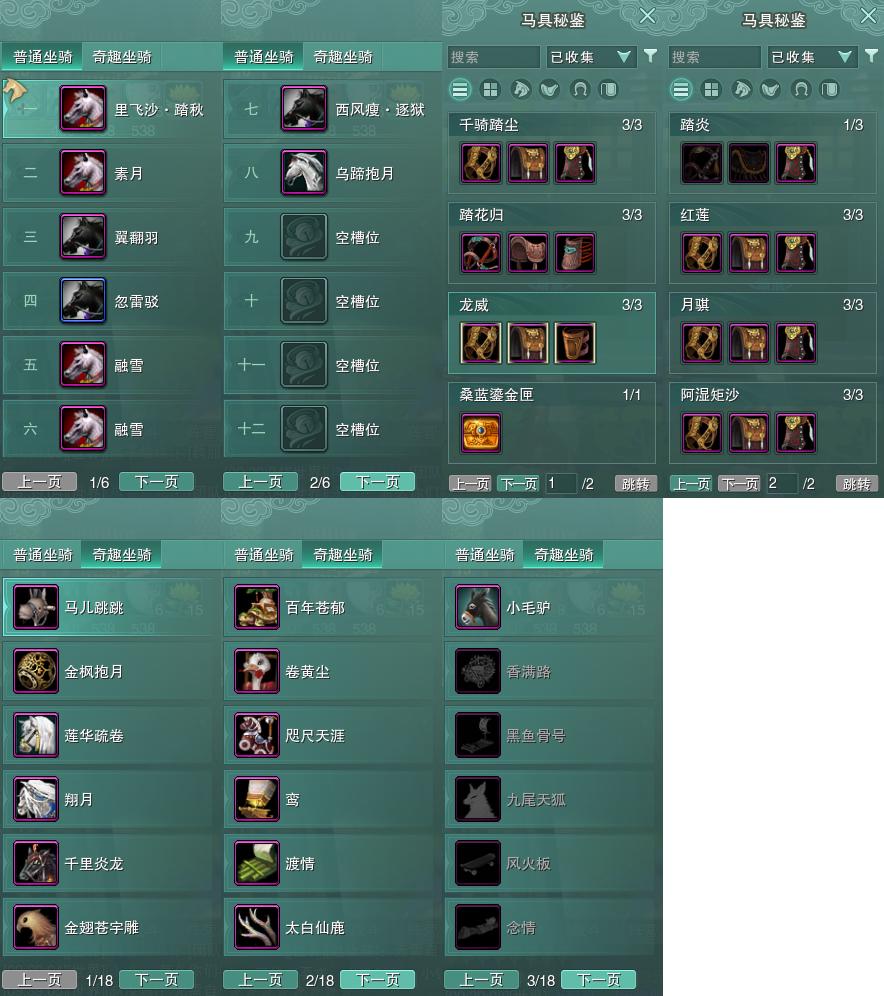Select the 小毛驴 donkey mount icon

pos(478,607)
